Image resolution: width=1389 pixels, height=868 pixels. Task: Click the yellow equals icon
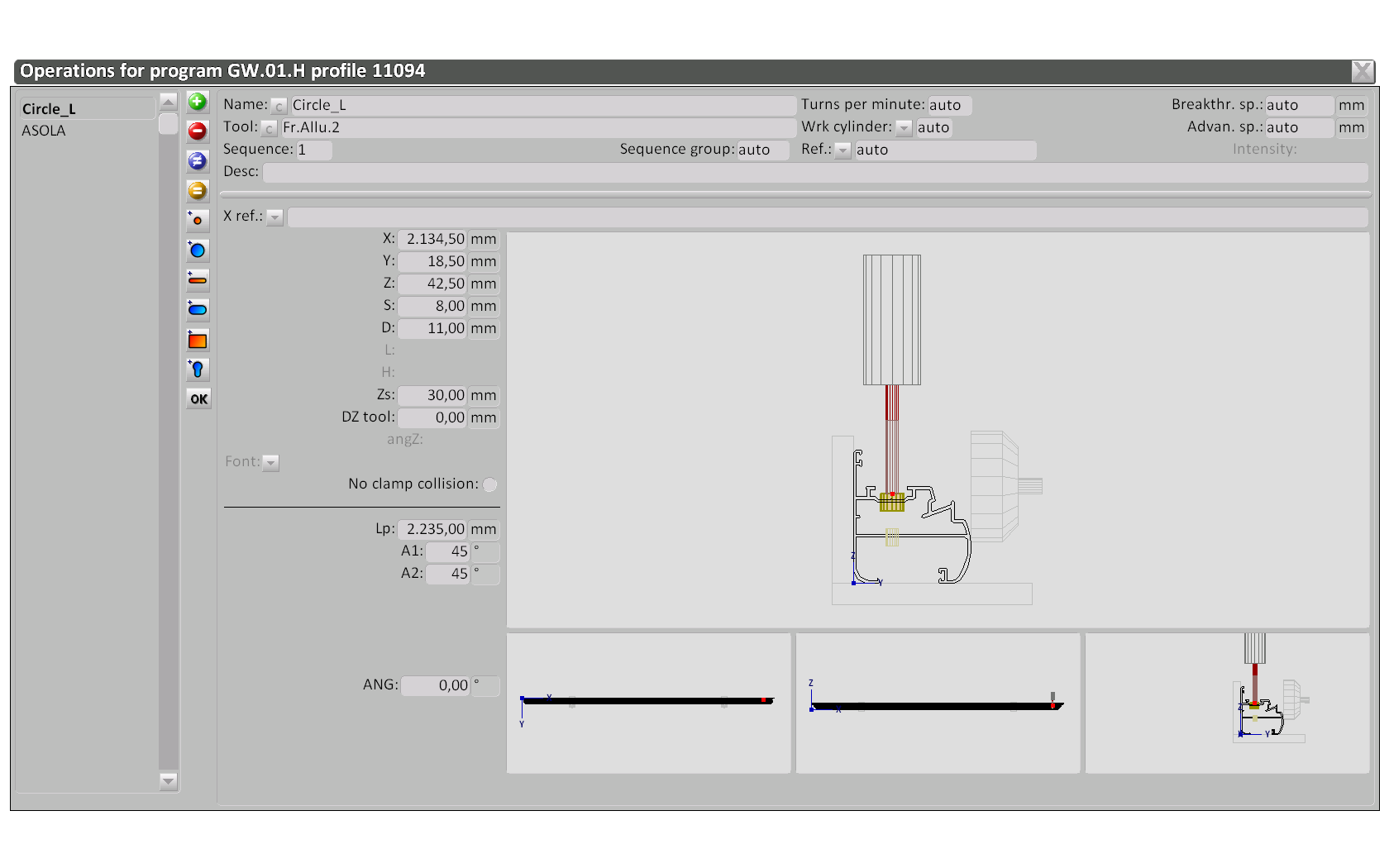pos(198,191)
